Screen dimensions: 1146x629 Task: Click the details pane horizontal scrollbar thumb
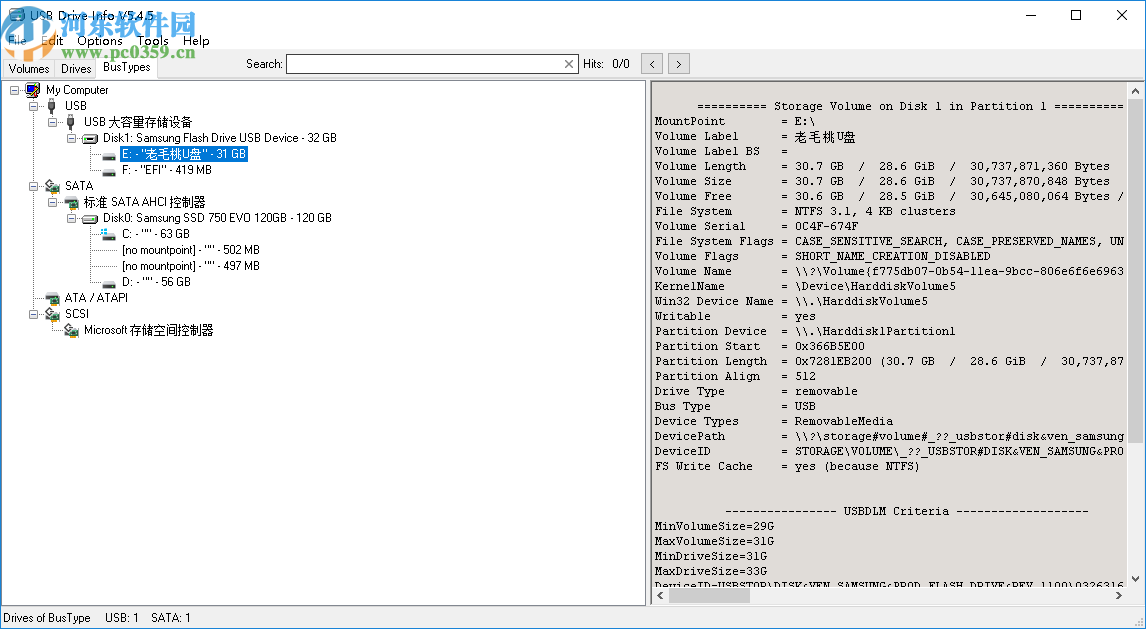(x=709, y=595)
